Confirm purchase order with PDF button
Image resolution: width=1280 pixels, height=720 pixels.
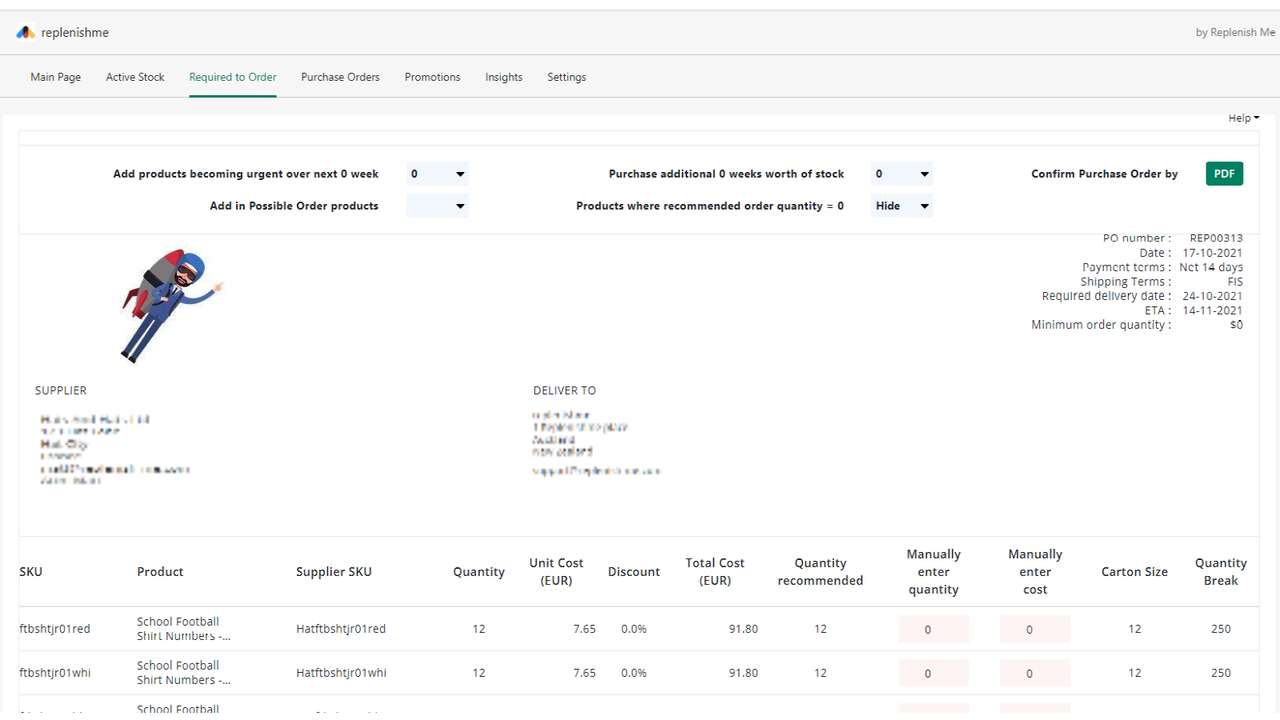[1224, 174]
